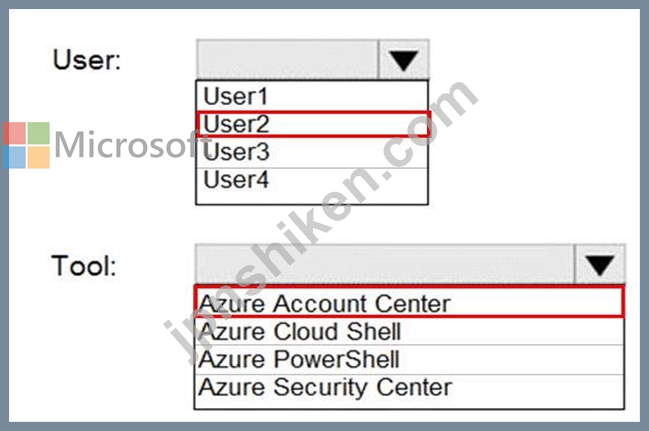Click the Microsoft four-square logo
Screen dimensions: 649x431
click(x=26, y=145)
